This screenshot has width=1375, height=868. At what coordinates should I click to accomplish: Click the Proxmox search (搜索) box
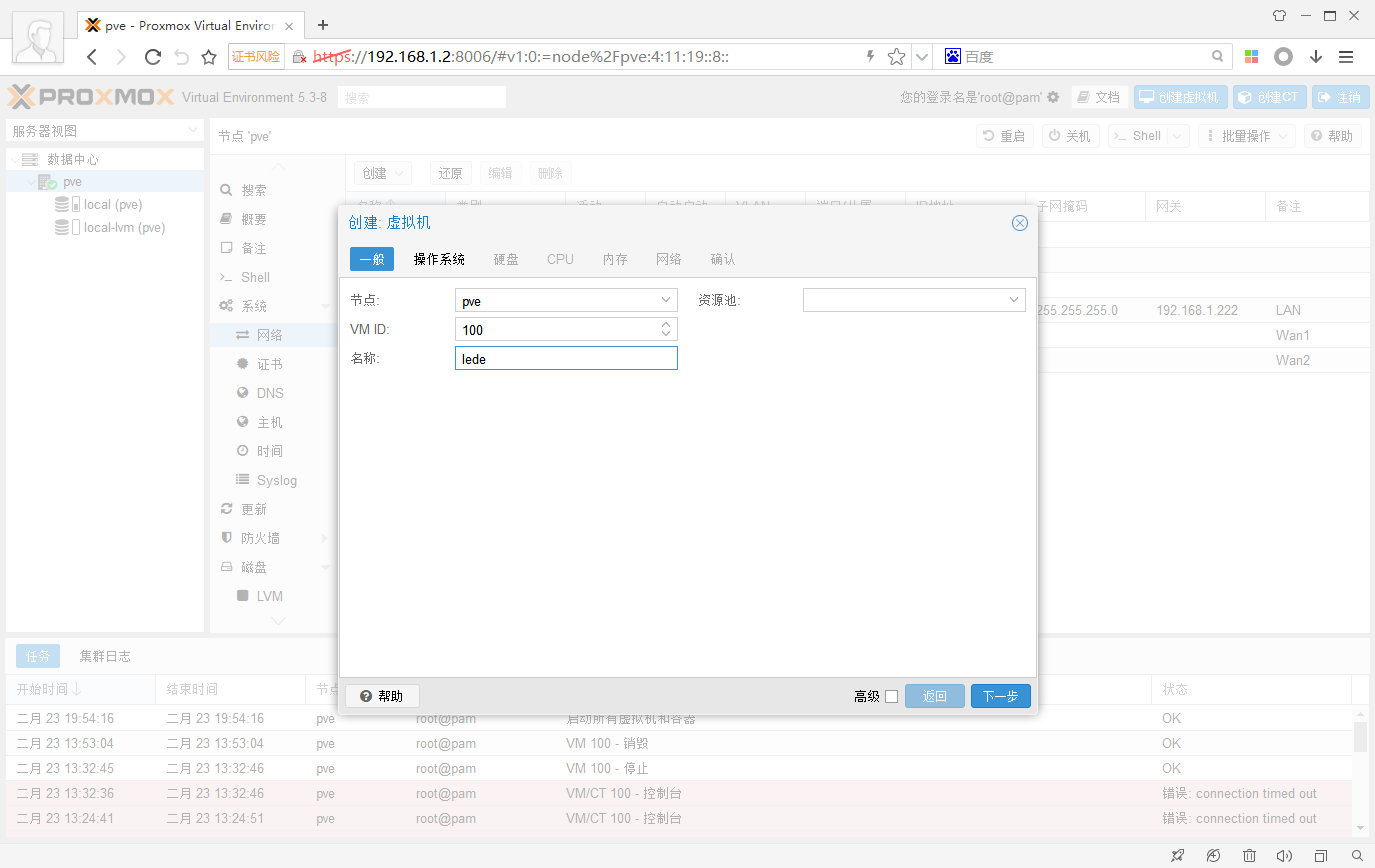pos(422,97)
